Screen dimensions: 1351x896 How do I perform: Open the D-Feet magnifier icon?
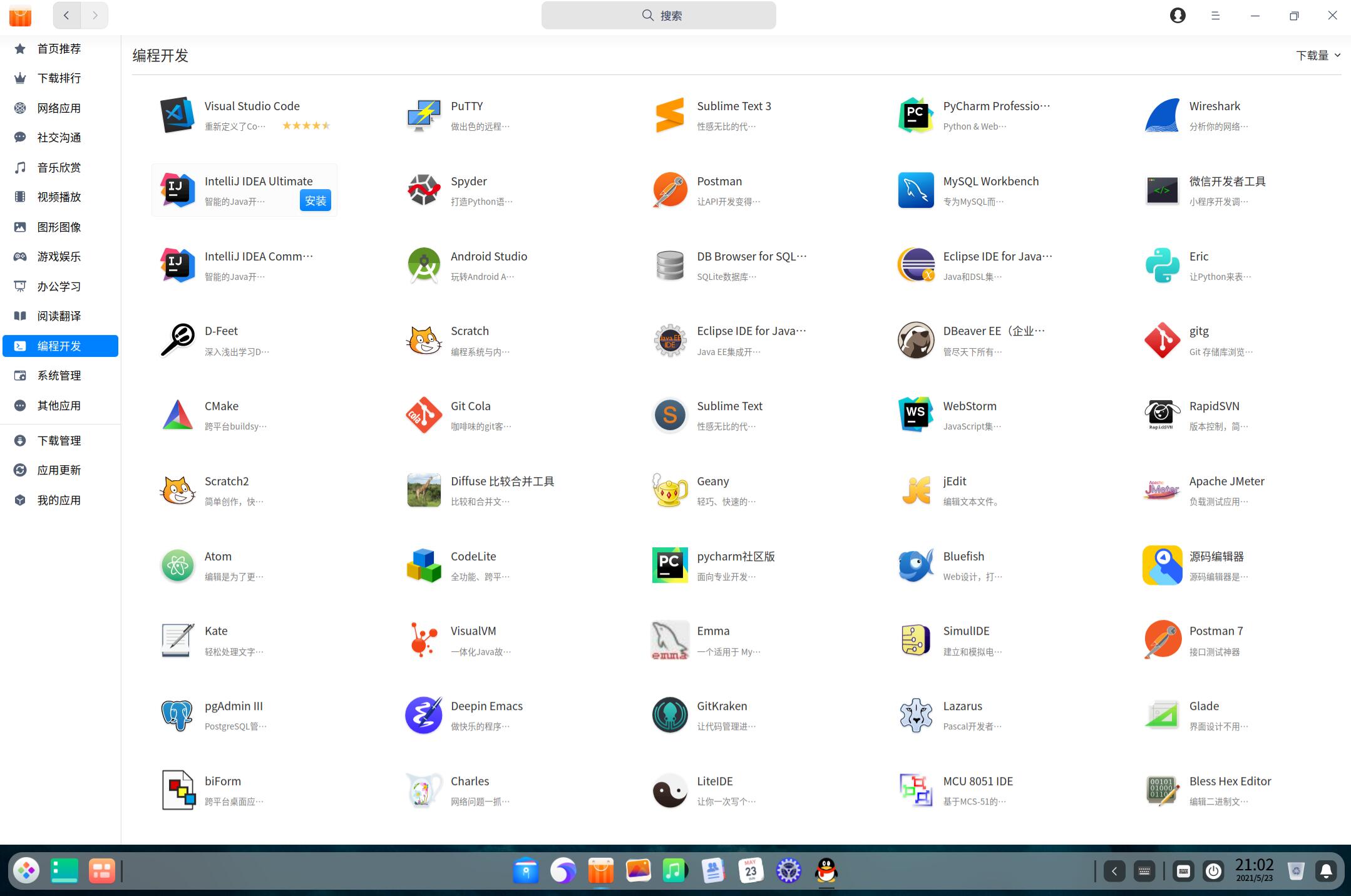(177, 340)
